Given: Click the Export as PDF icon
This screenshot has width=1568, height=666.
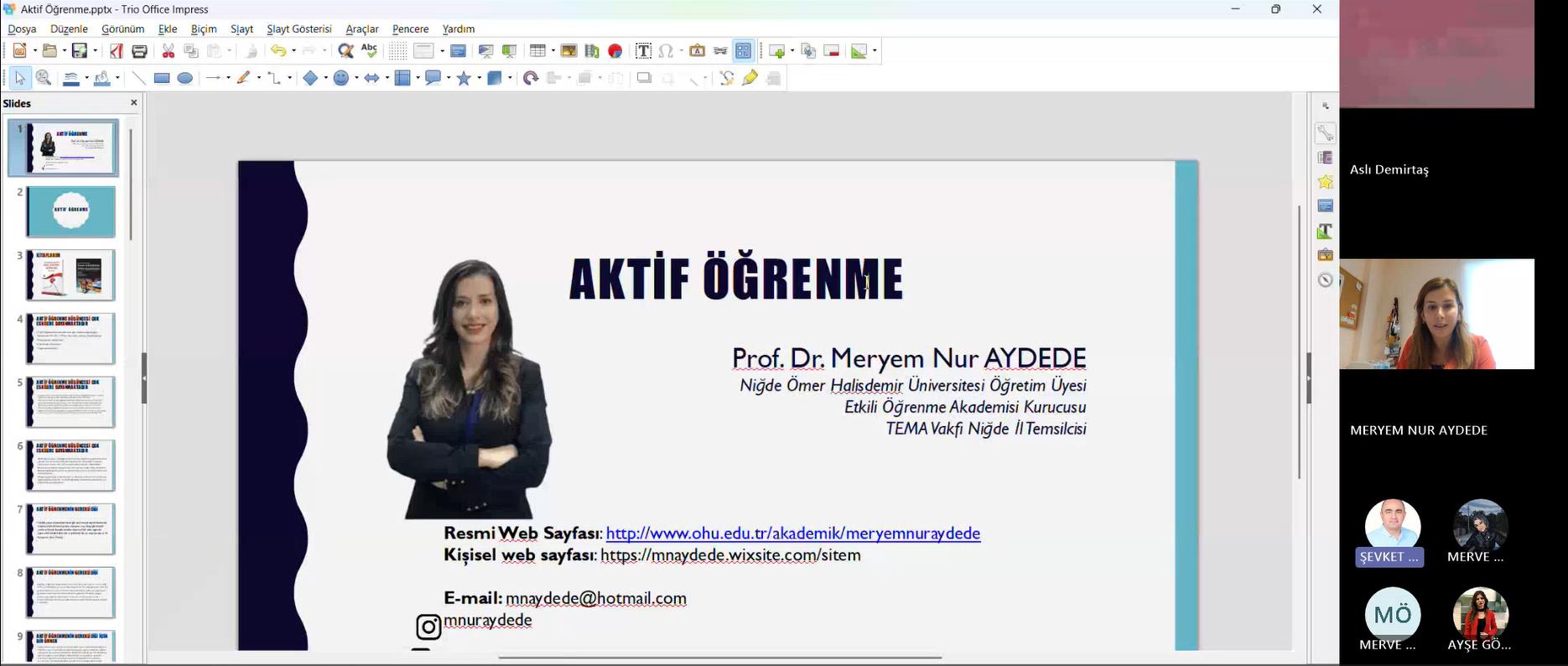Looking at the screenshot, I should pos(117,51).
